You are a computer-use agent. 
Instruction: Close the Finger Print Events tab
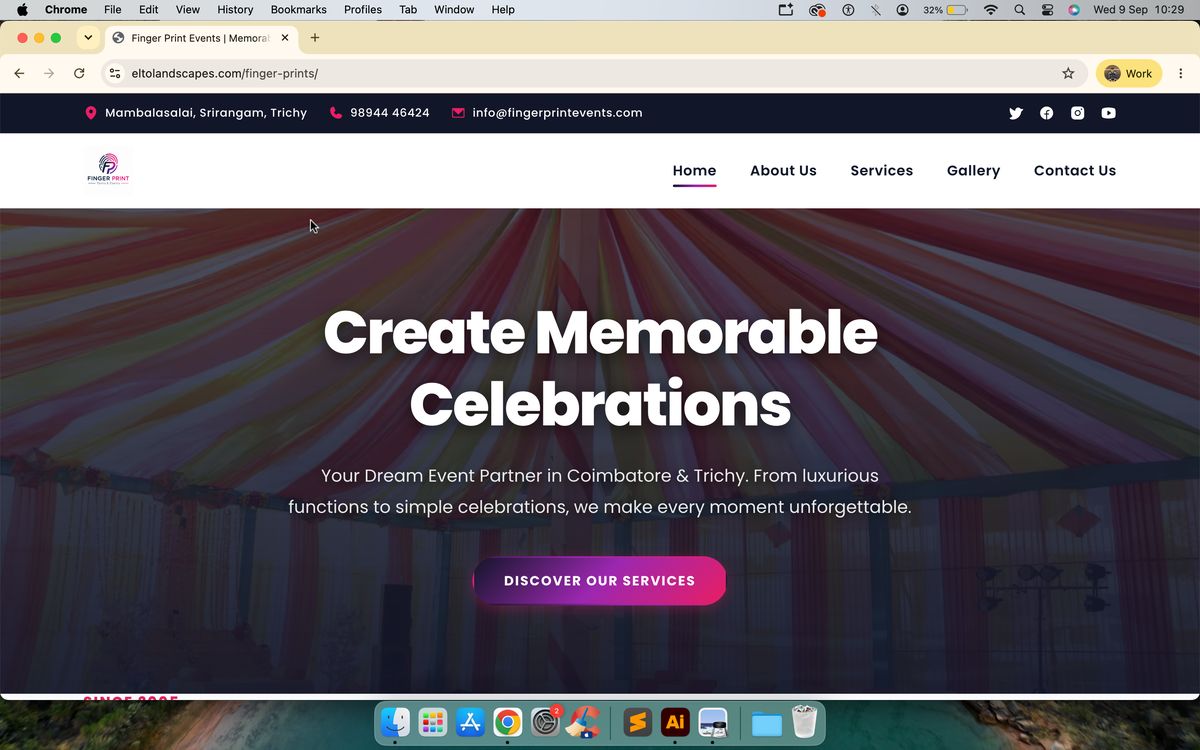pyautogui.click(x=285, y=38)
